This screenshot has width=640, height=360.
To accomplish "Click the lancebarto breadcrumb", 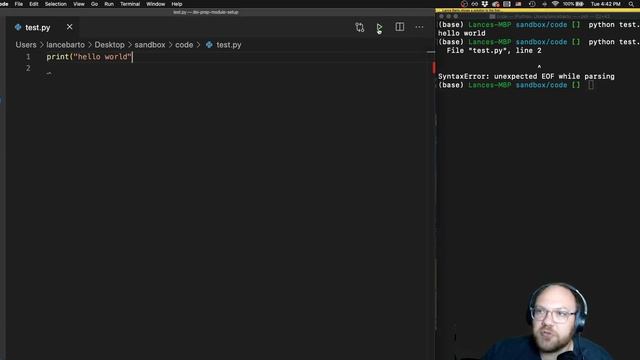I will 65,45.
